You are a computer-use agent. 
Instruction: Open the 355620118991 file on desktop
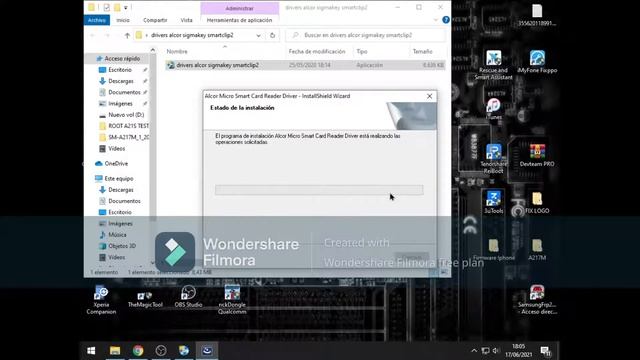pyautogui.click(x=537, y=15)
